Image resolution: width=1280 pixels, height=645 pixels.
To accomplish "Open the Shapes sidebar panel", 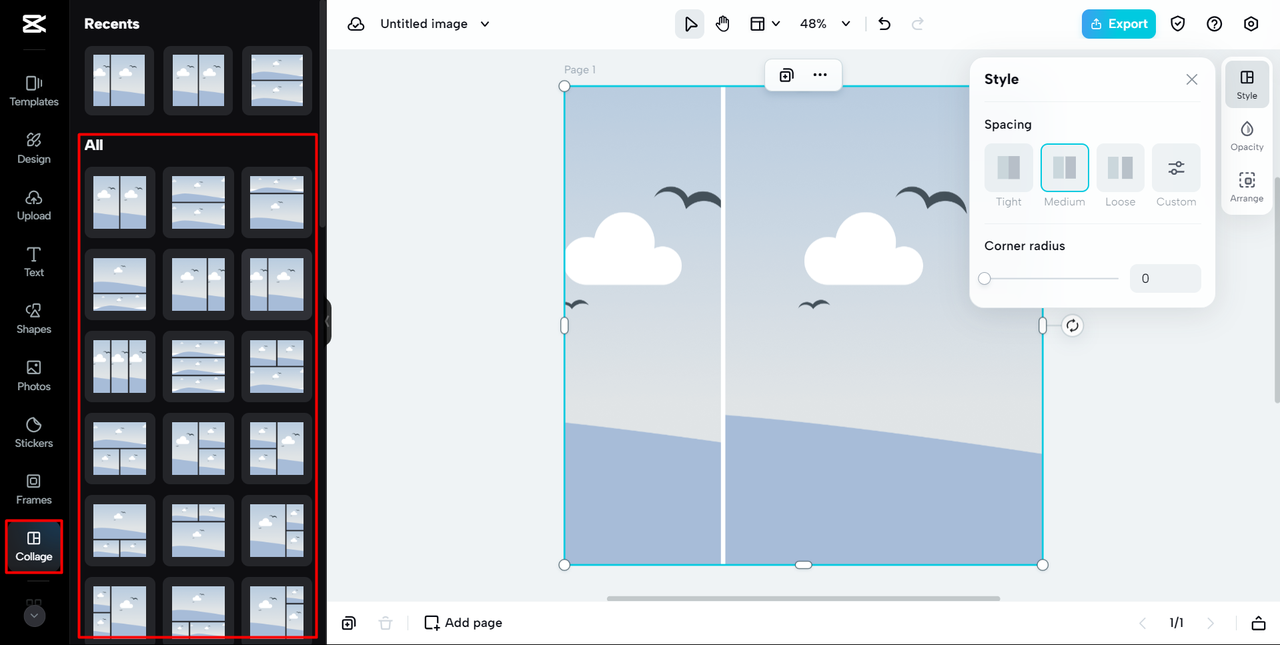I will 34,318.
